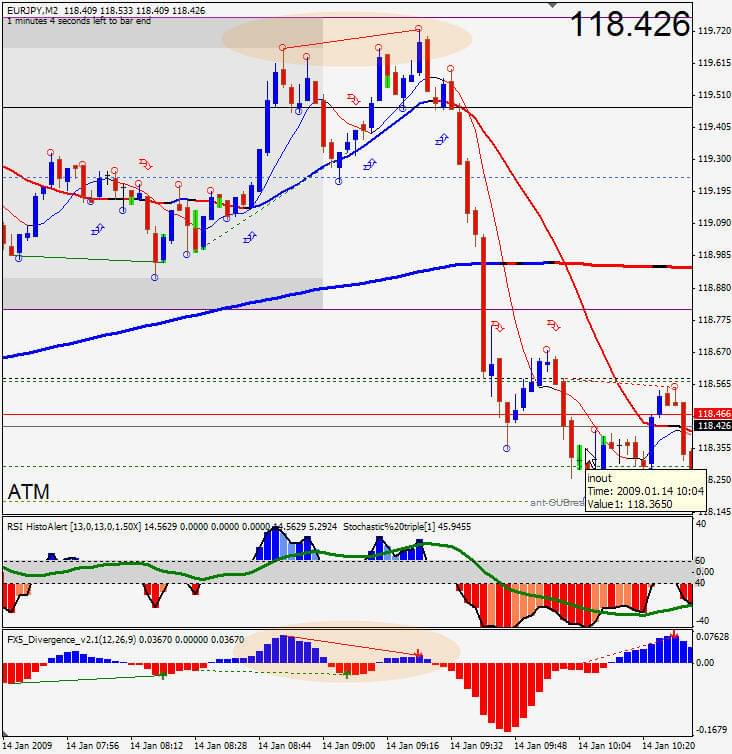The width and height of the screenshot is (732, 754).
Task: Click the 14 Jan 09:00 time axis label
Action: (349, 746)
